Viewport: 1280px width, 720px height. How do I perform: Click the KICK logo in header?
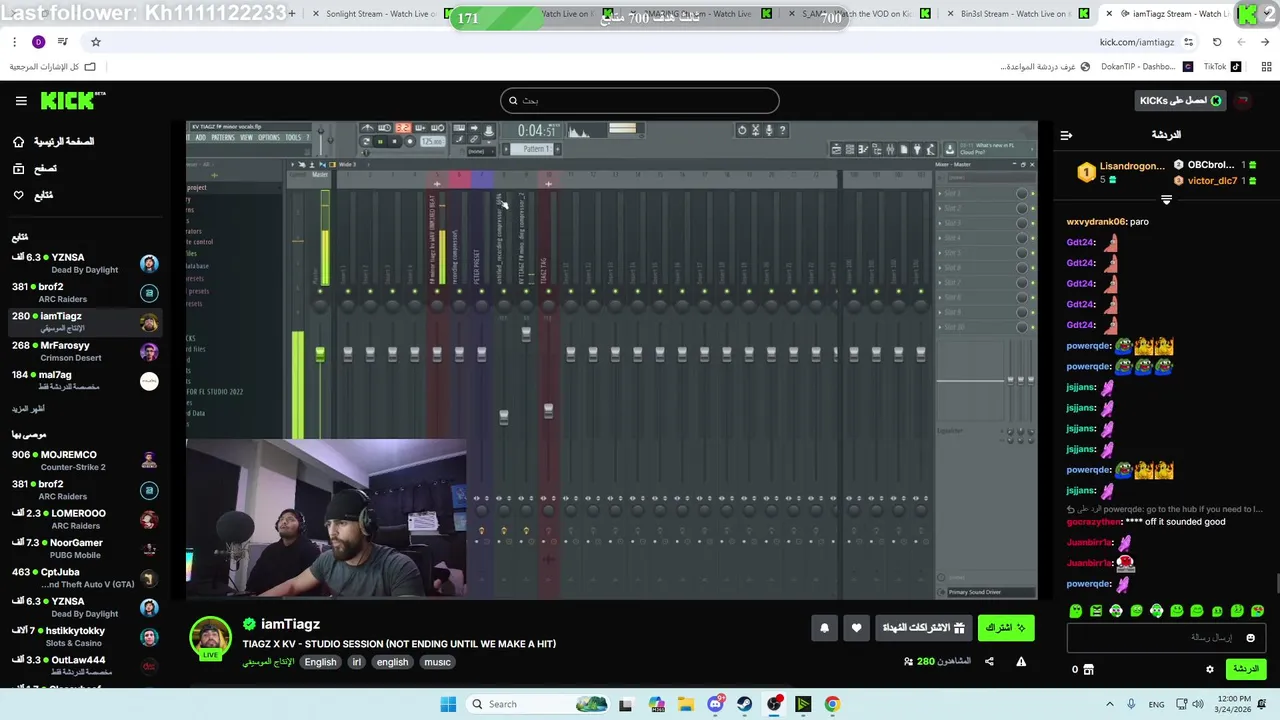pyautogui.click(x=73, y=100)
